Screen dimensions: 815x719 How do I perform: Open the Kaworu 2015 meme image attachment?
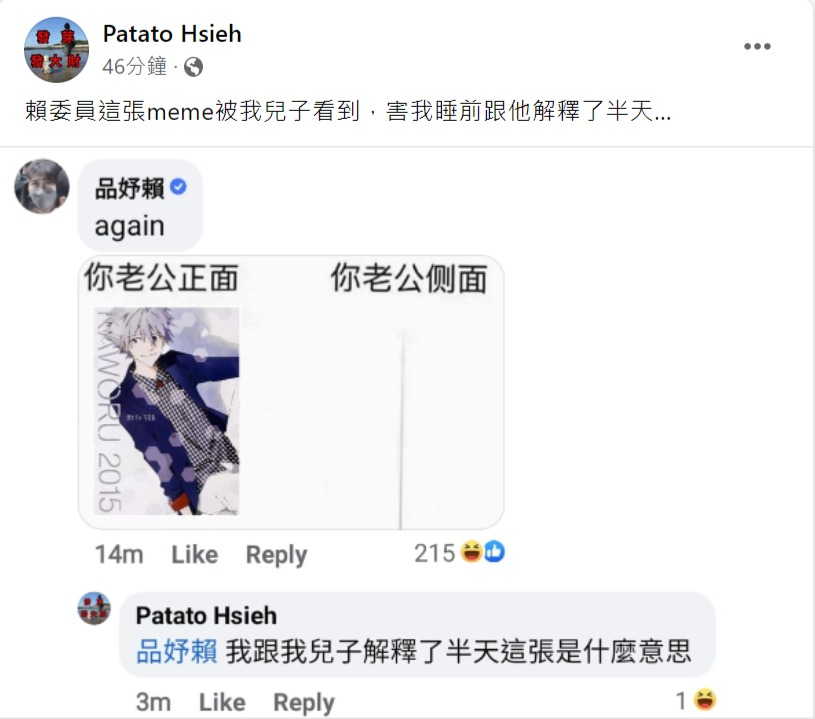tap(291, 393)
